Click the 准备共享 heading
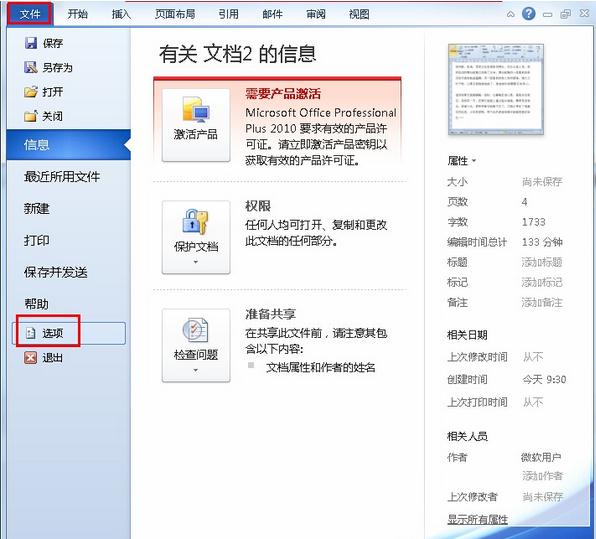This screenshot has height=539, width=596. coord(271,314)
